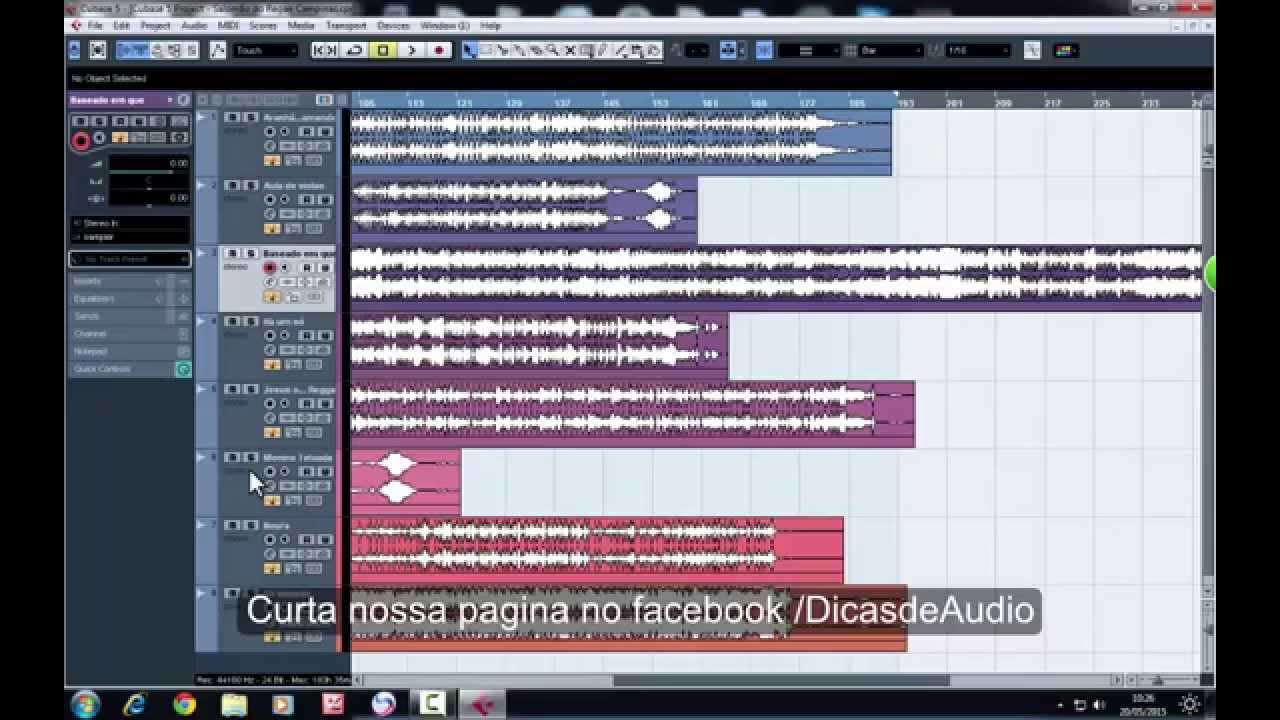
Task: Click the orange freeze button on track 5
Action: tap(272, 432)
